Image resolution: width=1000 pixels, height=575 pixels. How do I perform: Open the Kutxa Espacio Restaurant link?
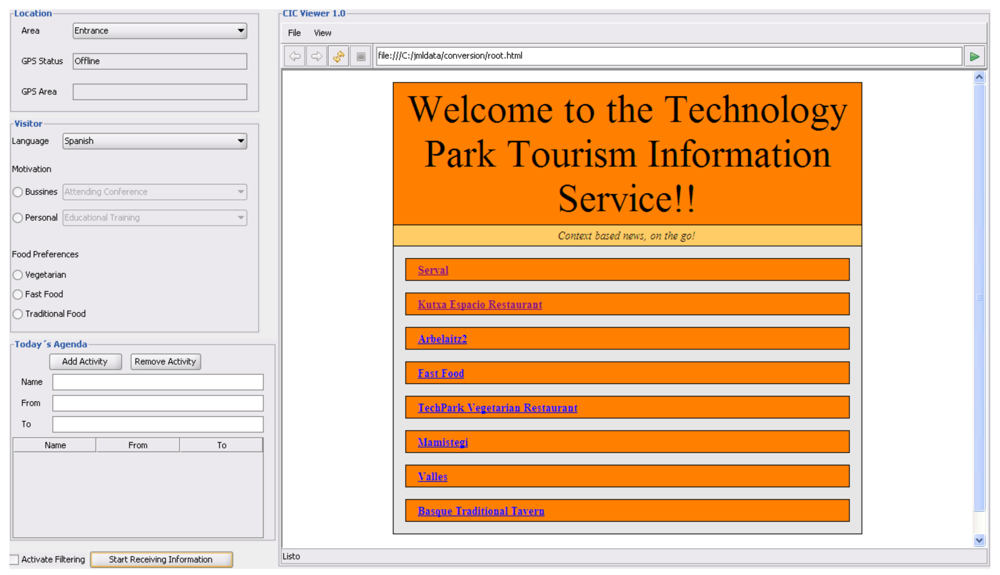480,305
